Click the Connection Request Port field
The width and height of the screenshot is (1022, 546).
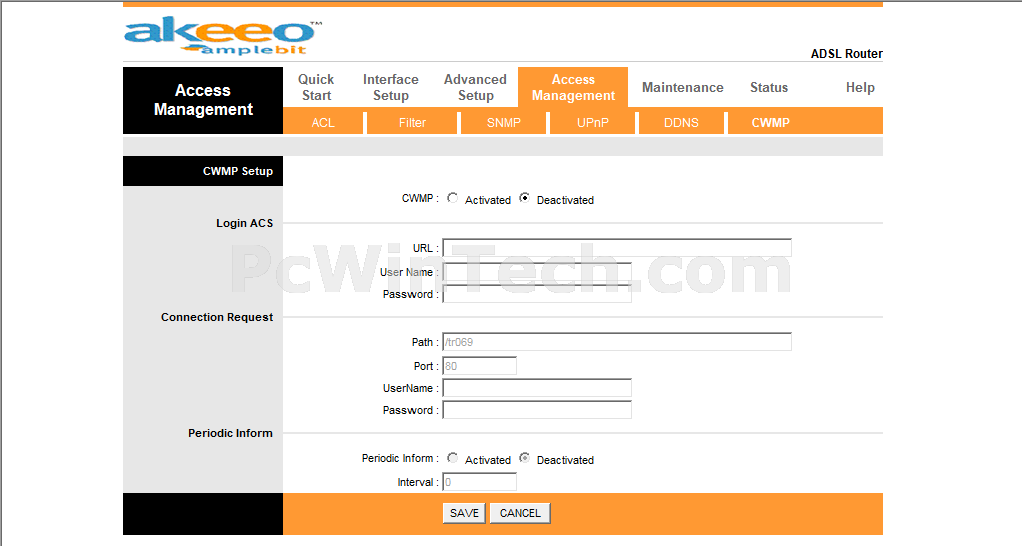(x=479, y=366)
